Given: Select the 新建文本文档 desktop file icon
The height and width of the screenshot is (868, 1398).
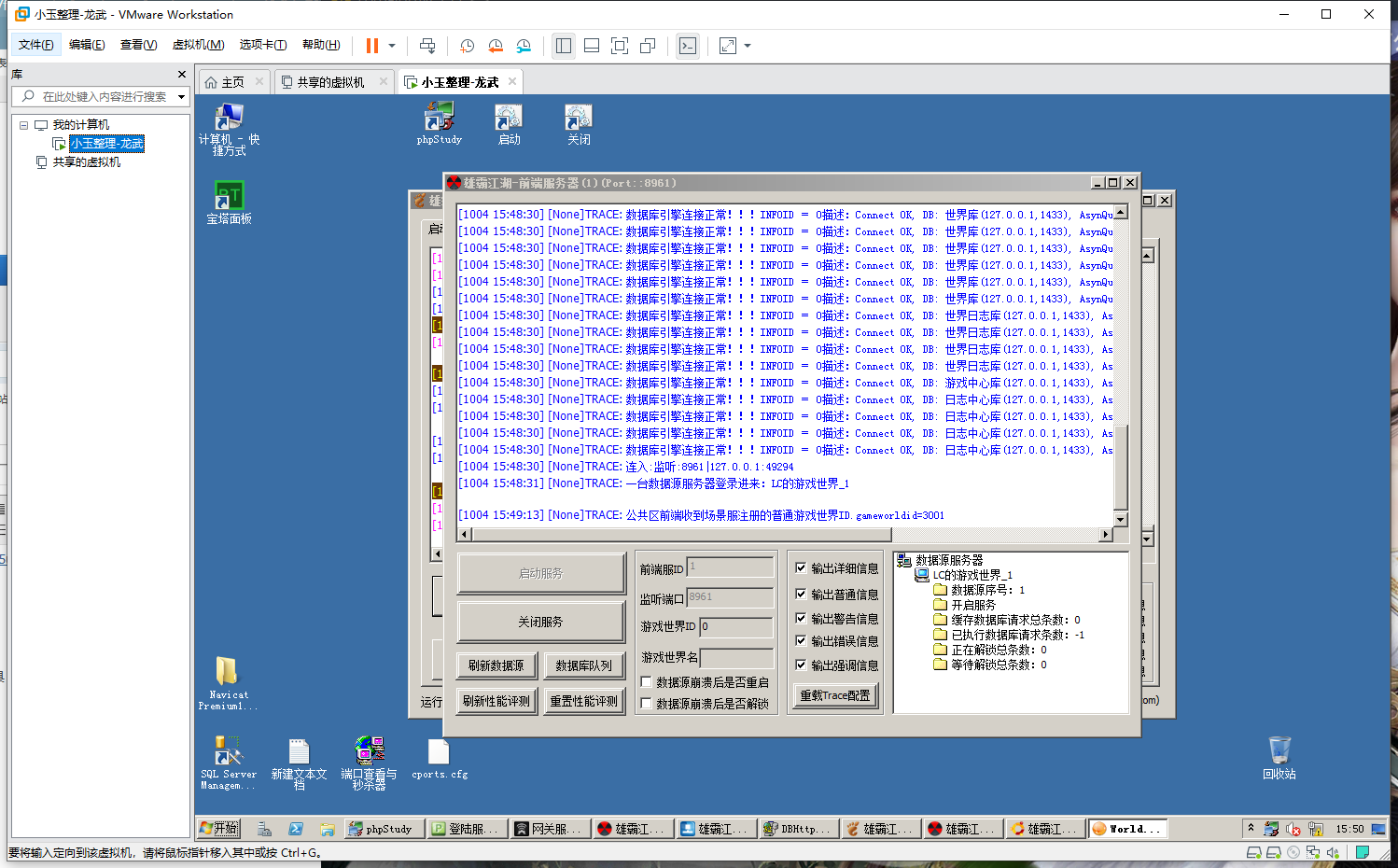Looking at the screenshot, I should (x=299, y=763).
